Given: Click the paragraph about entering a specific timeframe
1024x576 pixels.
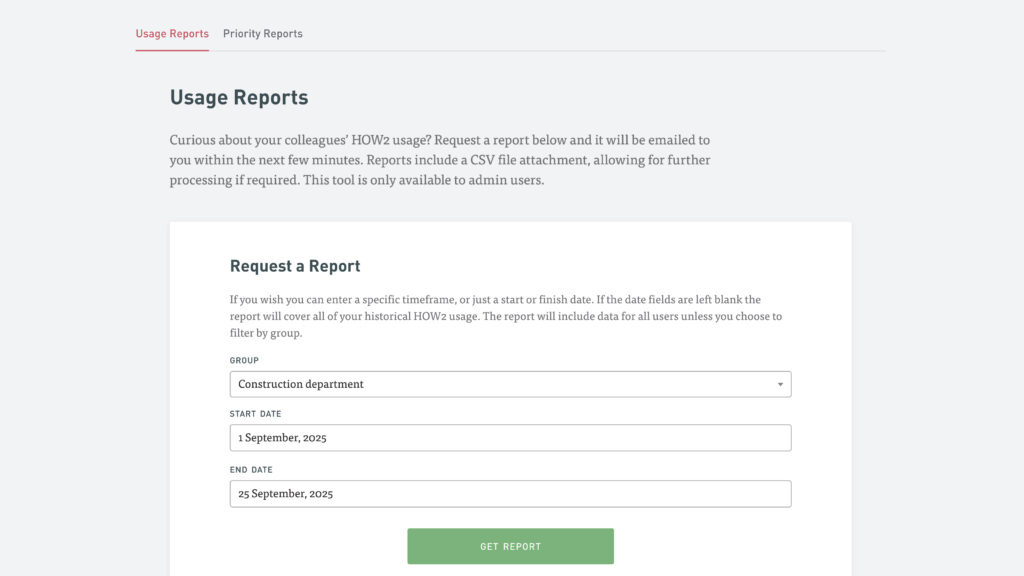Looking at the screenshot, I should coord(505,316).
